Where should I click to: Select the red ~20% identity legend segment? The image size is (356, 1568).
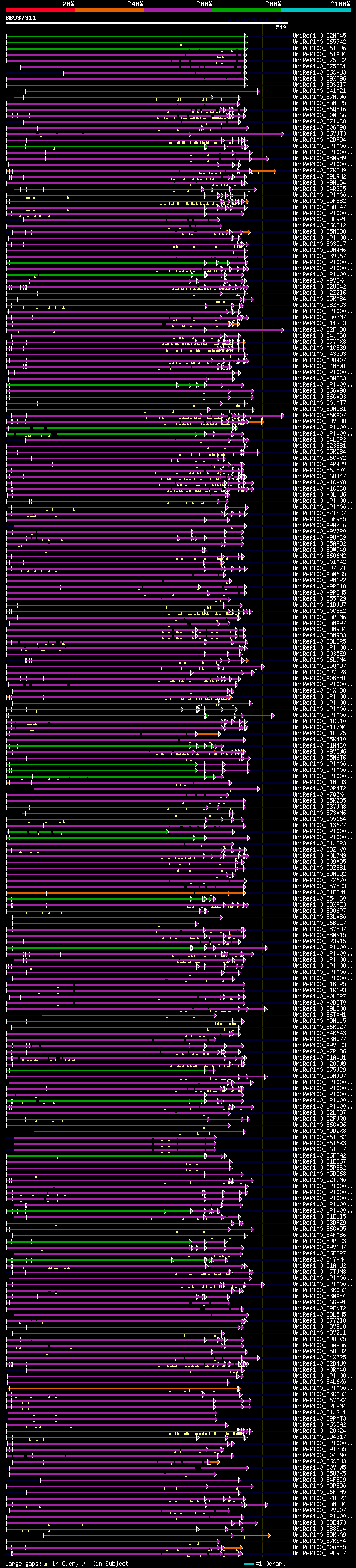[x=39, y=10]
